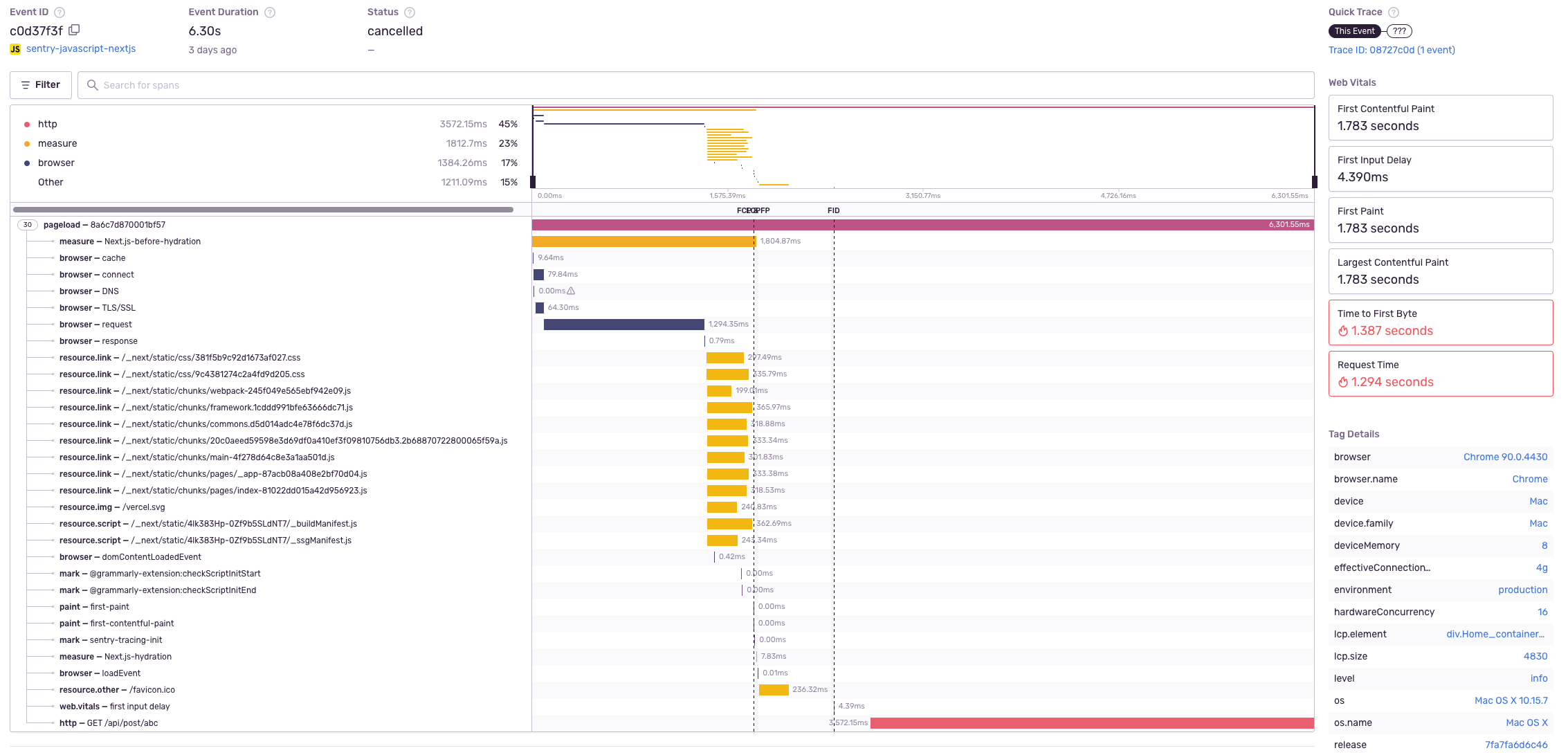Click the Quick Trace help icon

pos(1394,12)
